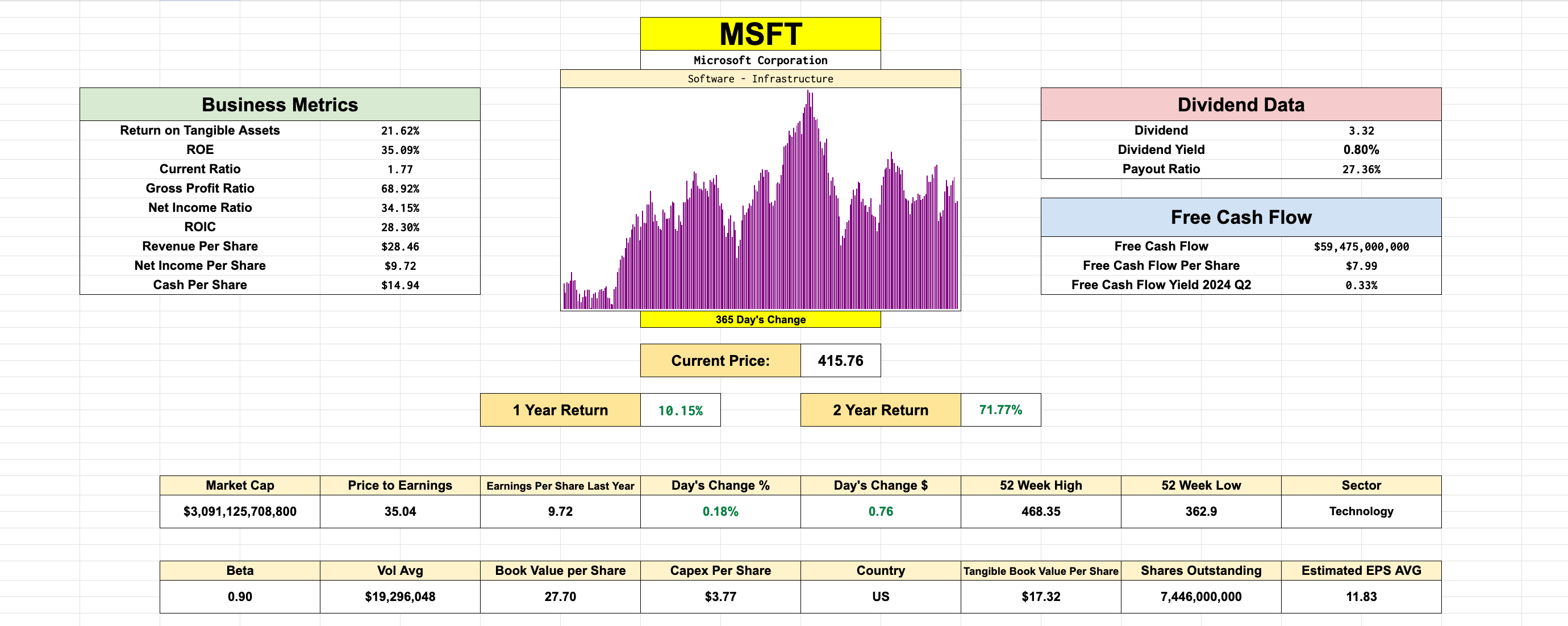Select the 52 Week High value 468.35

click(1041, 512)
